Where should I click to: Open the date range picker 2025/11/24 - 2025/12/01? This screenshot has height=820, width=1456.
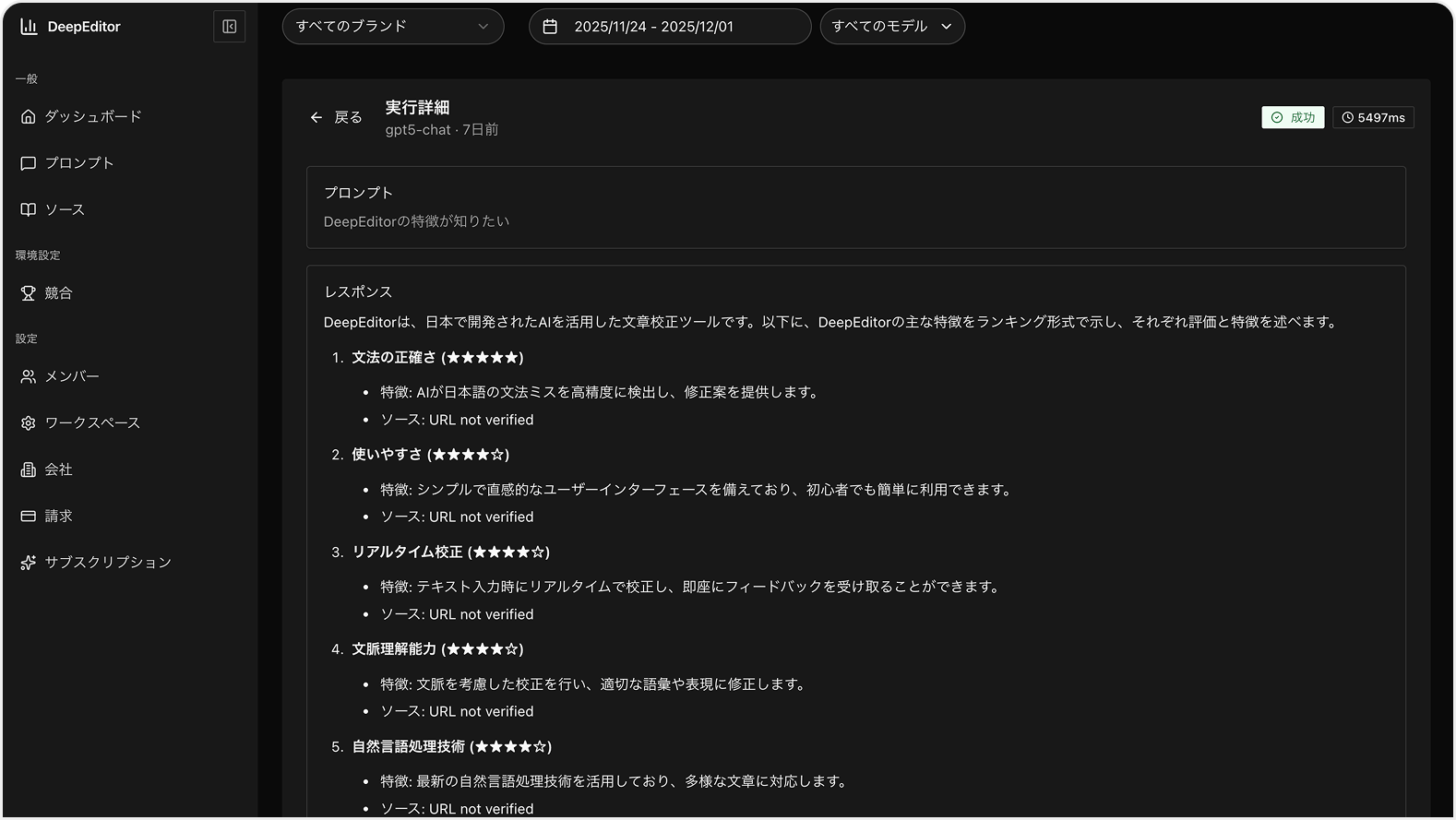pyautogui.click(x=669, y=27)
